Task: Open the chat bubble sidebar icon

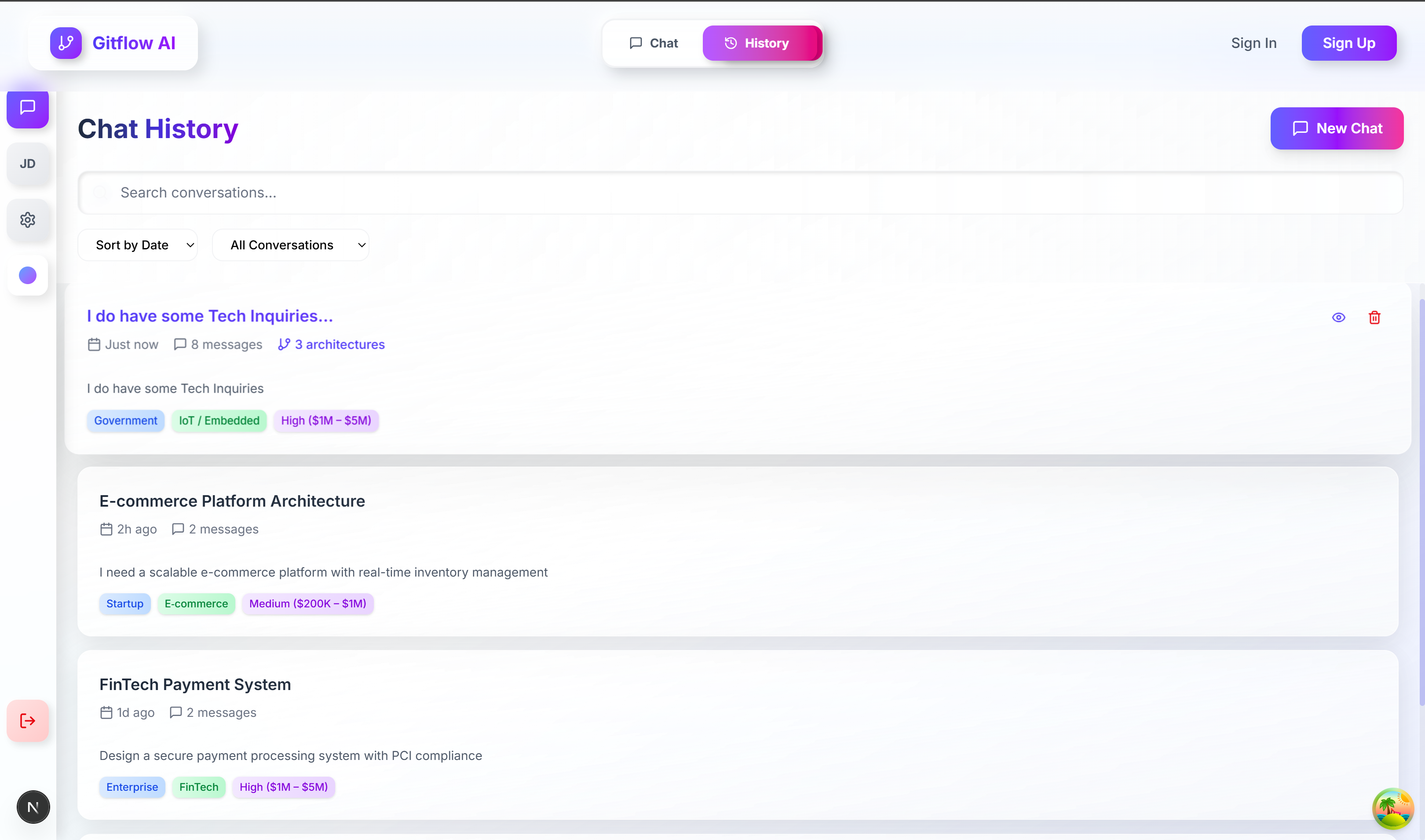Action: [x=27, y=107]
